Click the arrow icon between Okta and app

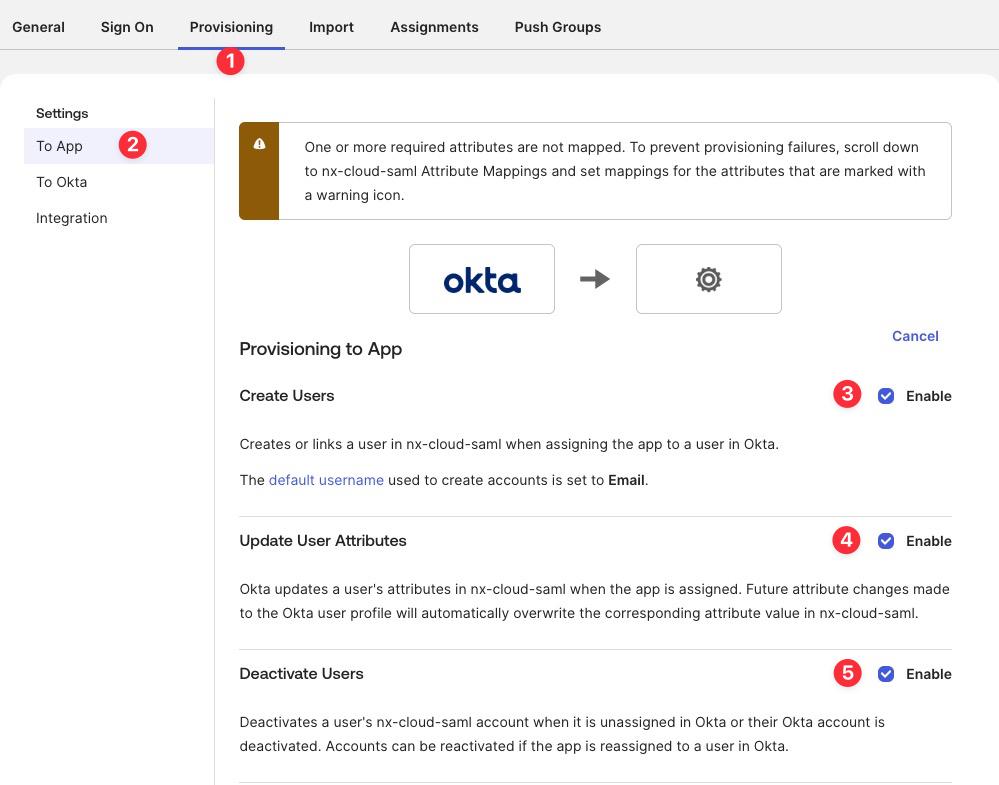pyautogui.click(x=594, y=279)
